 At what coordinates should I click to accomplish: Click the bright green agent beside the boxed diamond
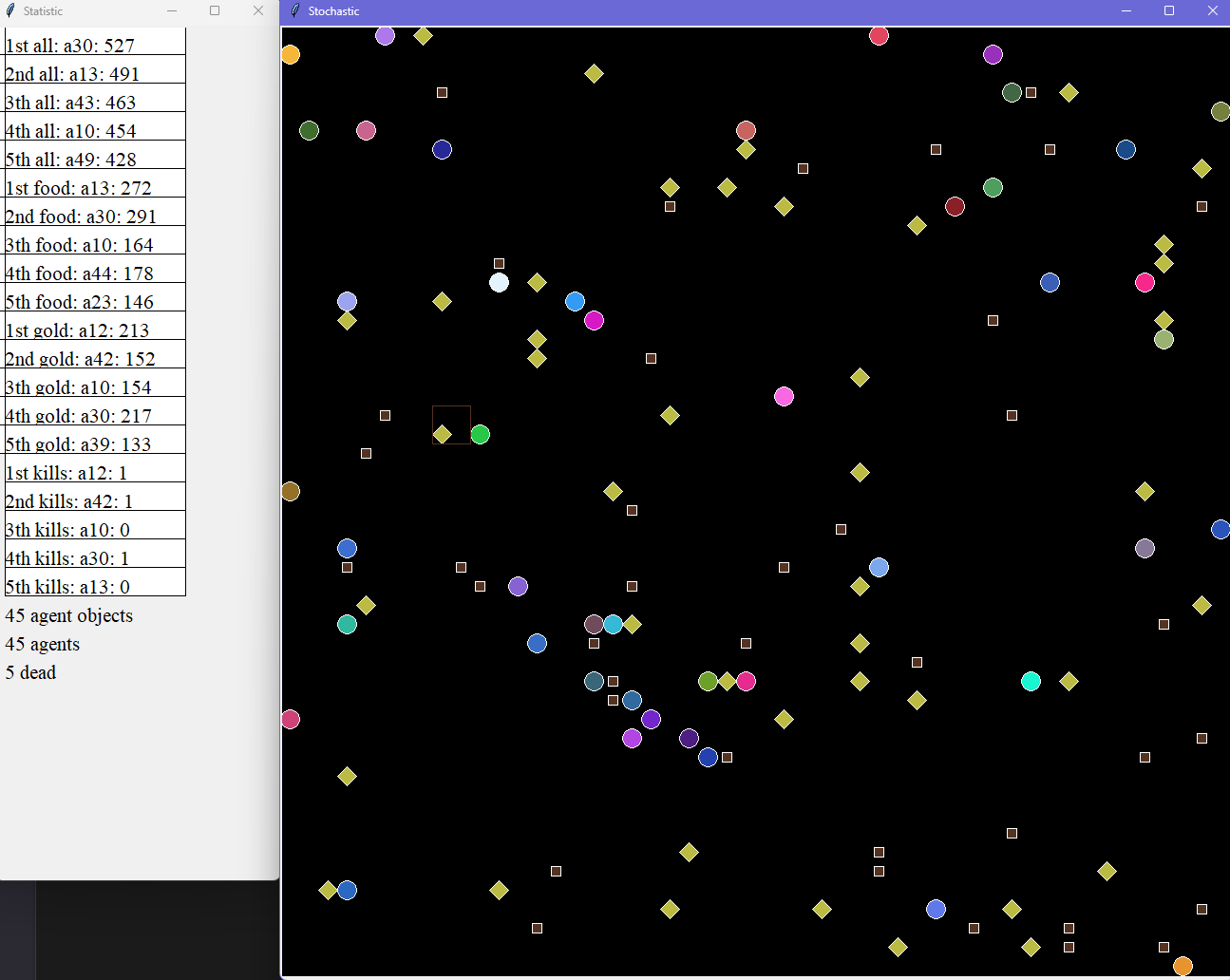click(x=480, y=434)
